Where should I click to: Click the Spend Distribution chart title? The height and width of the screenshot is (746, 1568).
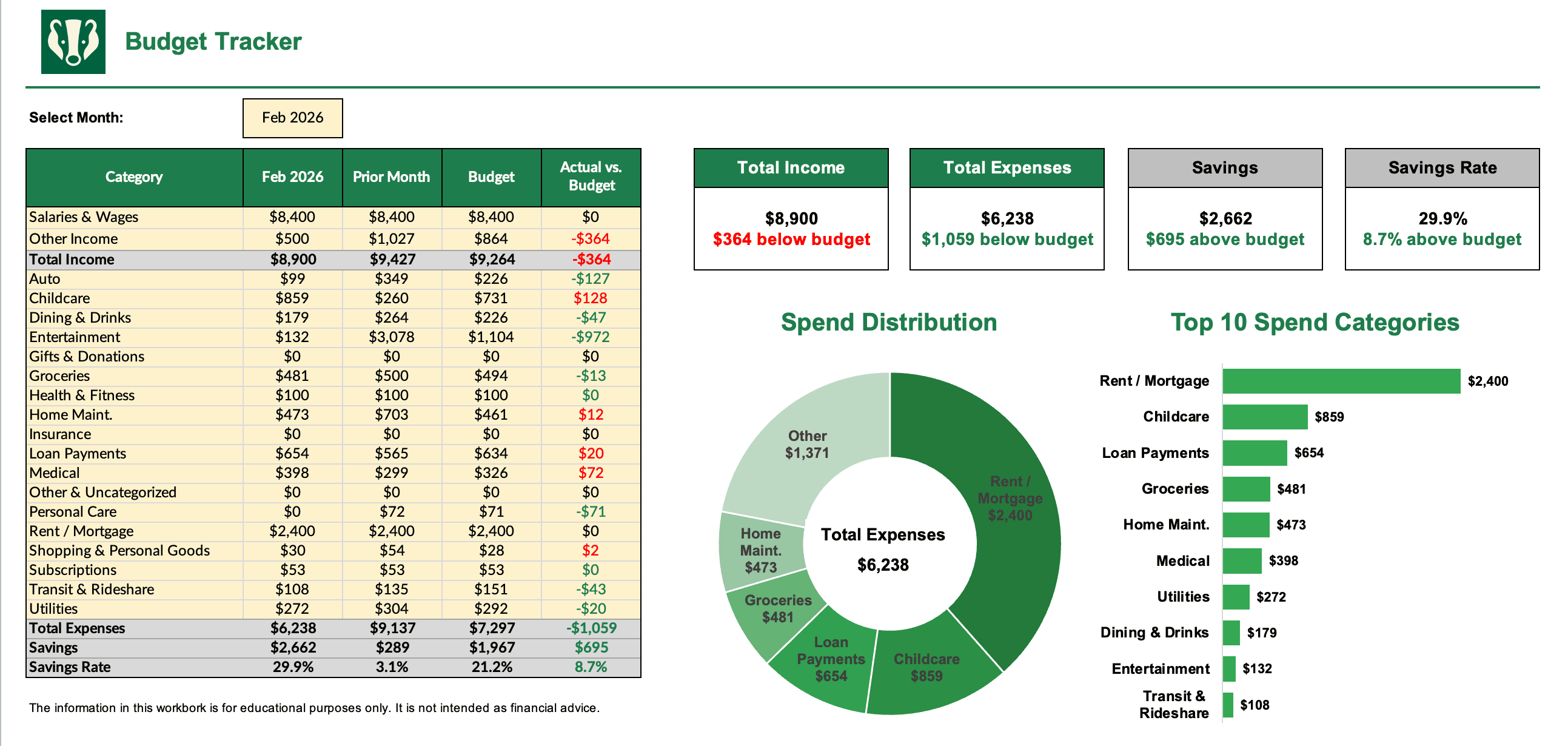(x=889, y=322)
